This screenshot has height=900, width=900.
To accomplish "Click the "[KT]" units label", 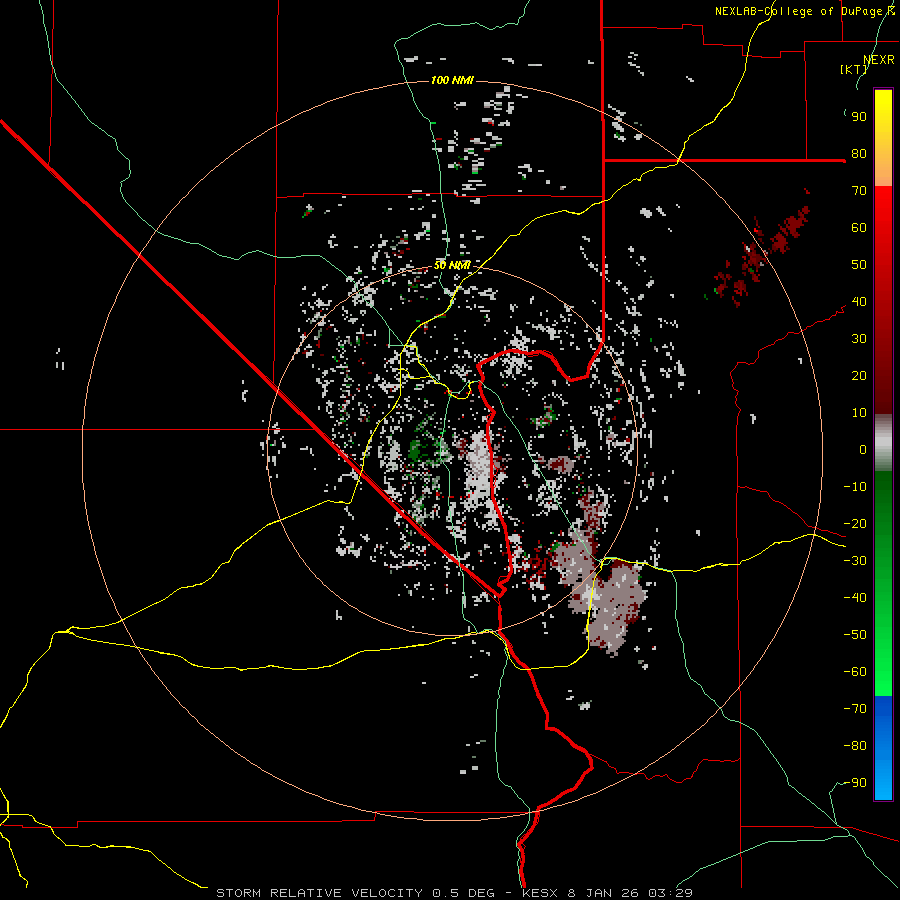I will point(854,69).
